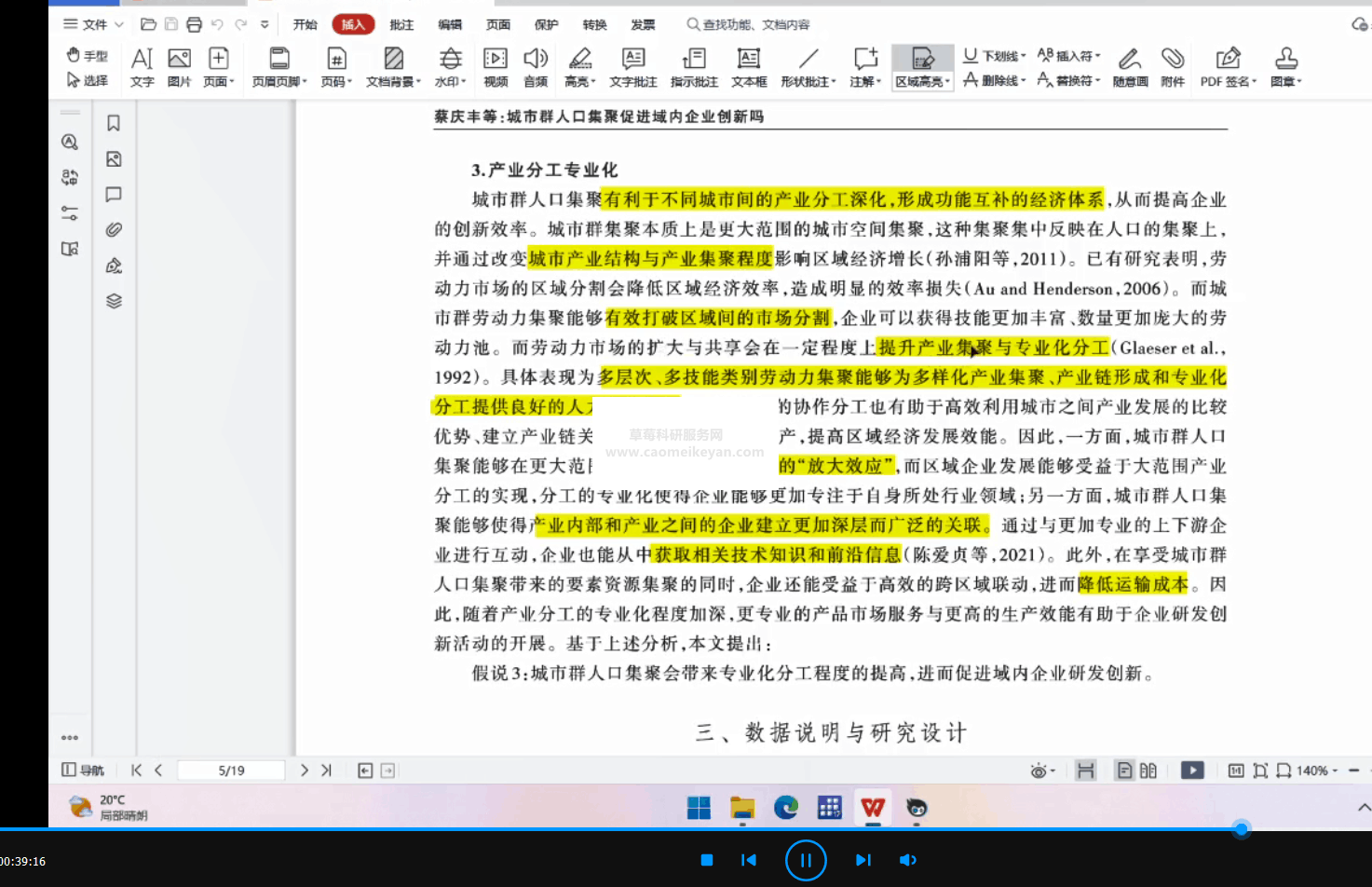1372x887 pixels.
Task: Switch to the 保护 tab
Action: click(x=547, y=24)
